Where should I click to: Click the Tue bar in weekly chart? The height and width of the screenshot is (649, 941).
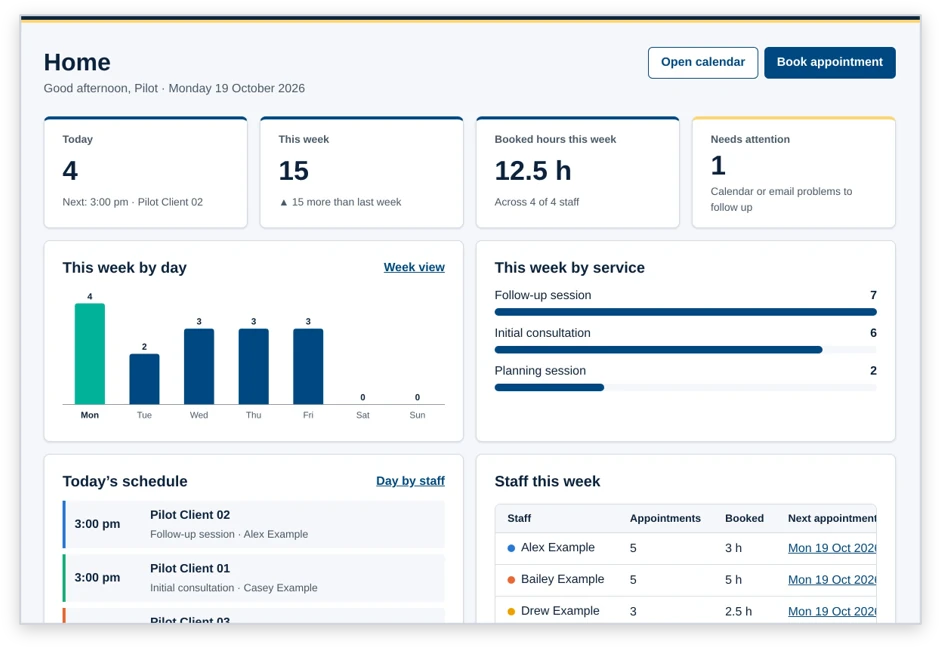tap(145, 379)
